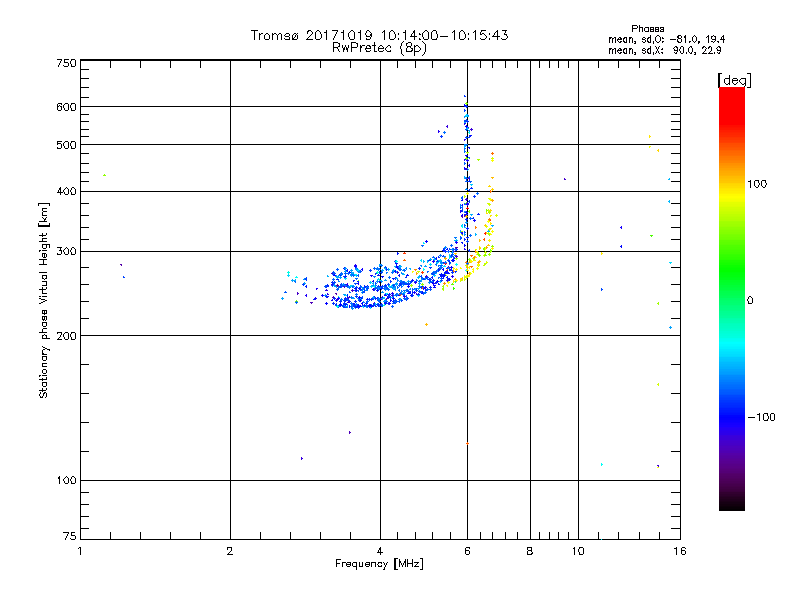Select the 'mean, sd,X: 90.0, 22.9' line
The height and width of the screenshot is (600, 800).
tap(664, 50)
